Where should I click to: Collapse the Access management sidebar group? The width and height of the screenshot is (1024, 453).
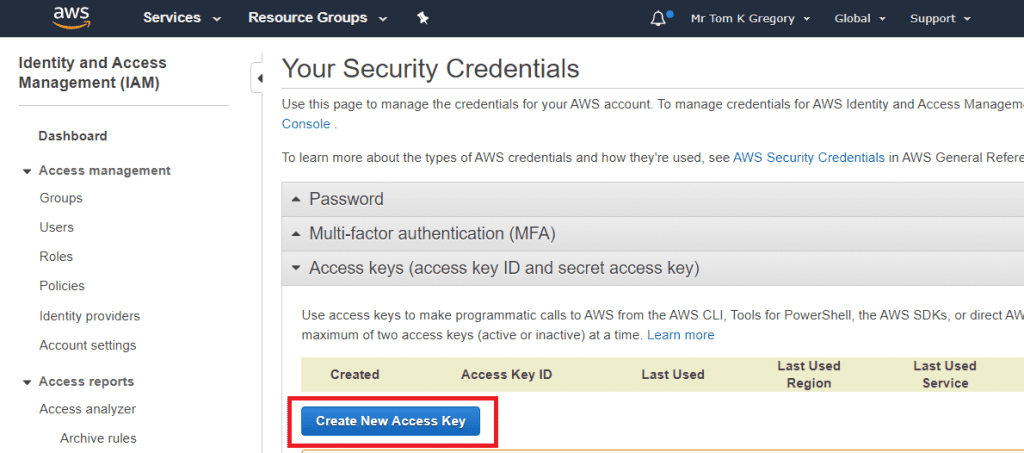click(27, 171)
